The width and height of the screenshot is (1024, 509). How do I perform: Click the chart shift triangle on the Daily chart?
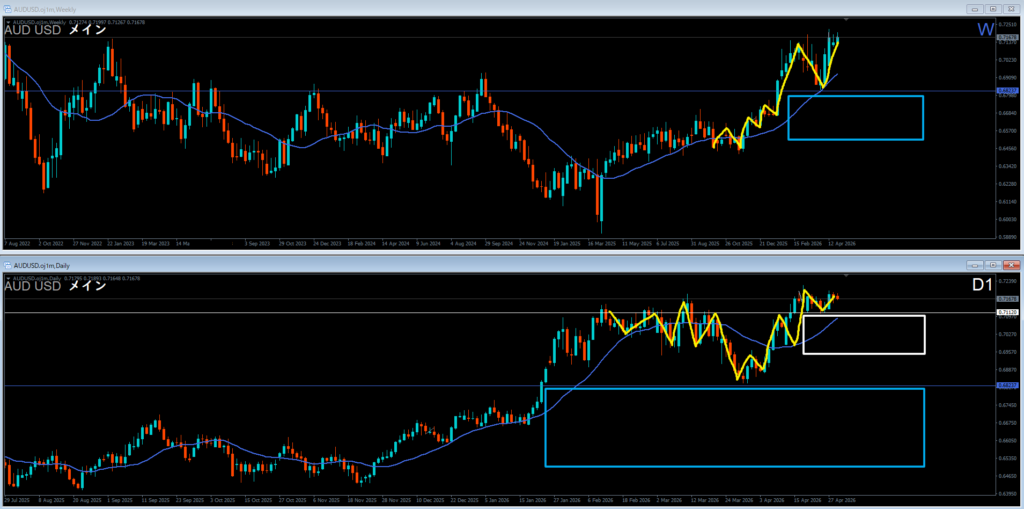pos(846,275)
